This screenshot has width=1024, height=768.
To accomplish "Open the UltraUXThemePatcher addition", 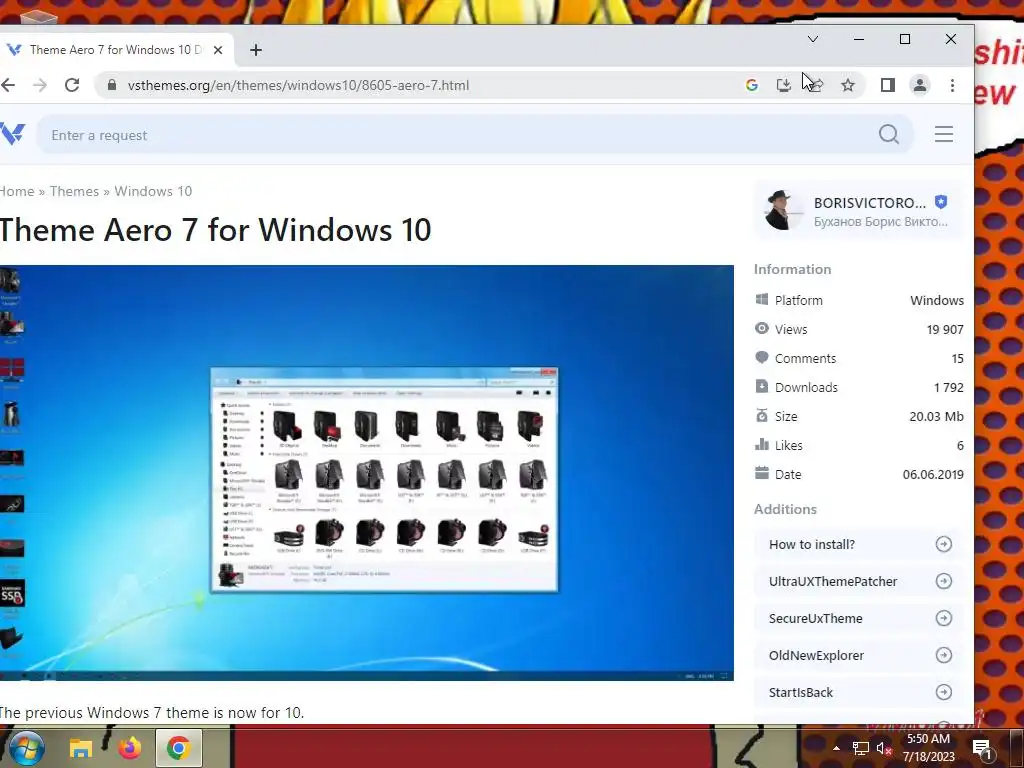I will coord(858,581).
